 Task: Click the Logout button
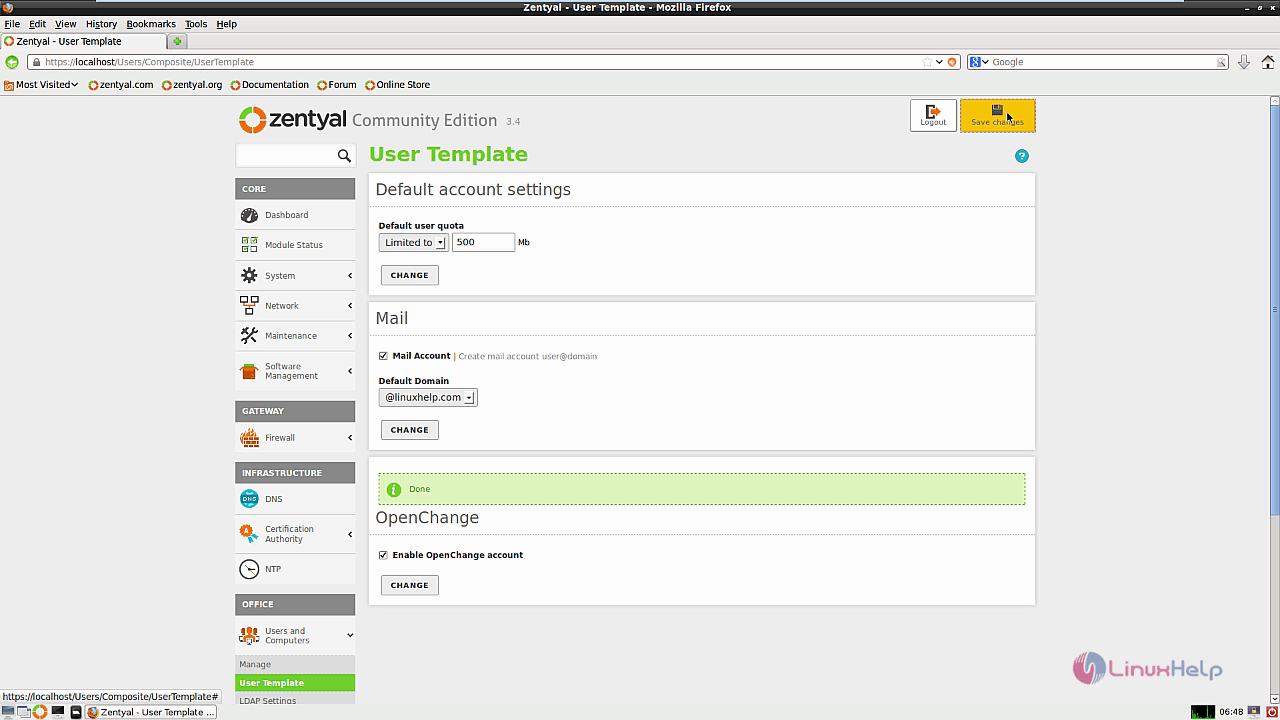coord(933,115)
